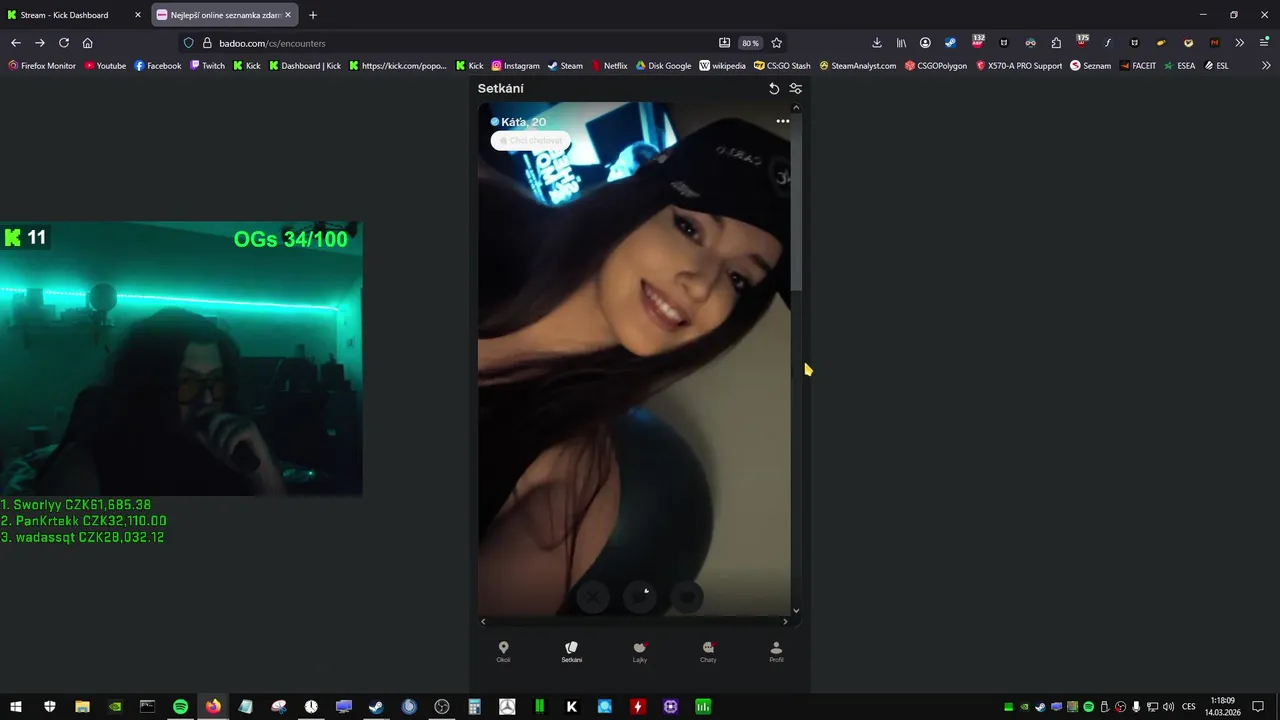Screen dimensions: 1280x720
Task: Open a new browser tab
Action: (x=313, y=15)
